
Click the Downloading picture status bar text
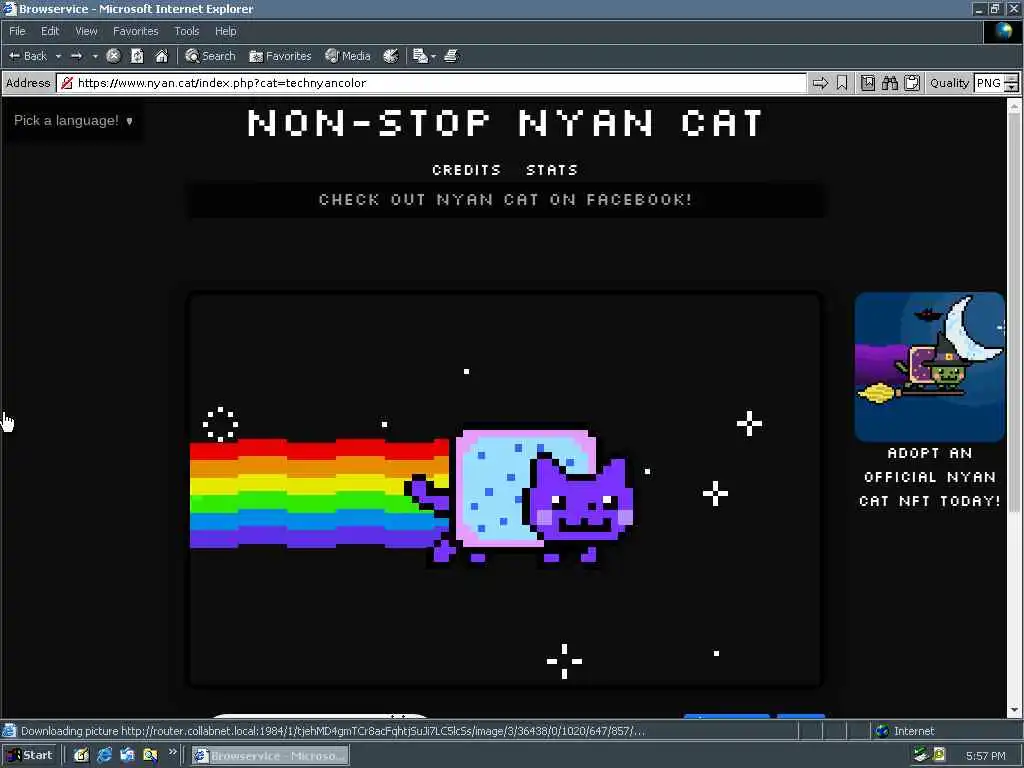point(333,731)
